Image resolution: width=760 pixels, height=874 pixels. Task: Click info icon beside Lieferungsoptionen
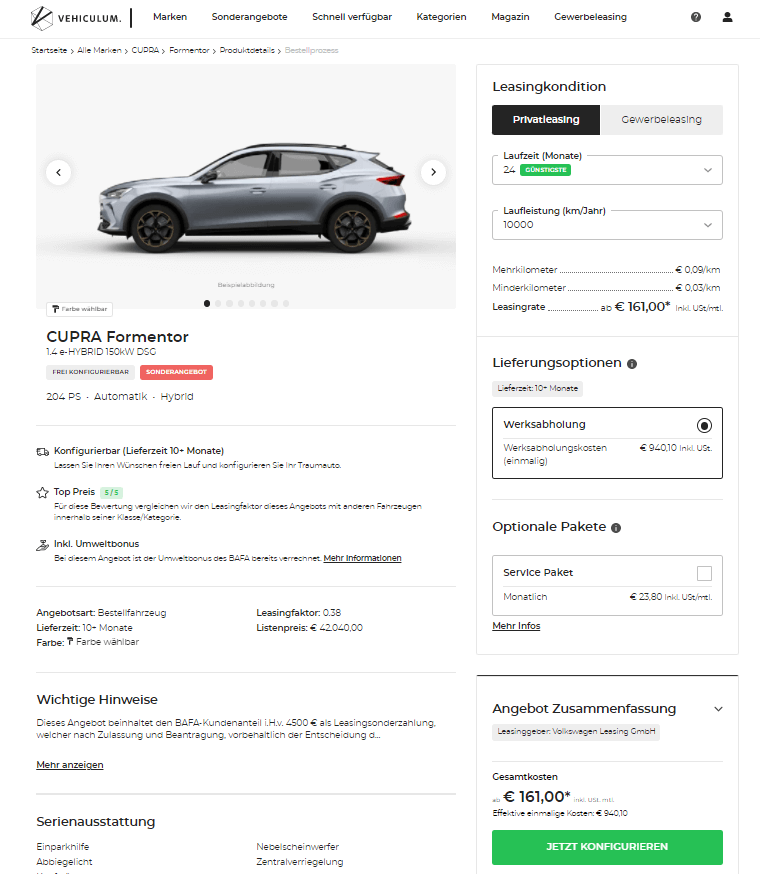632,364
